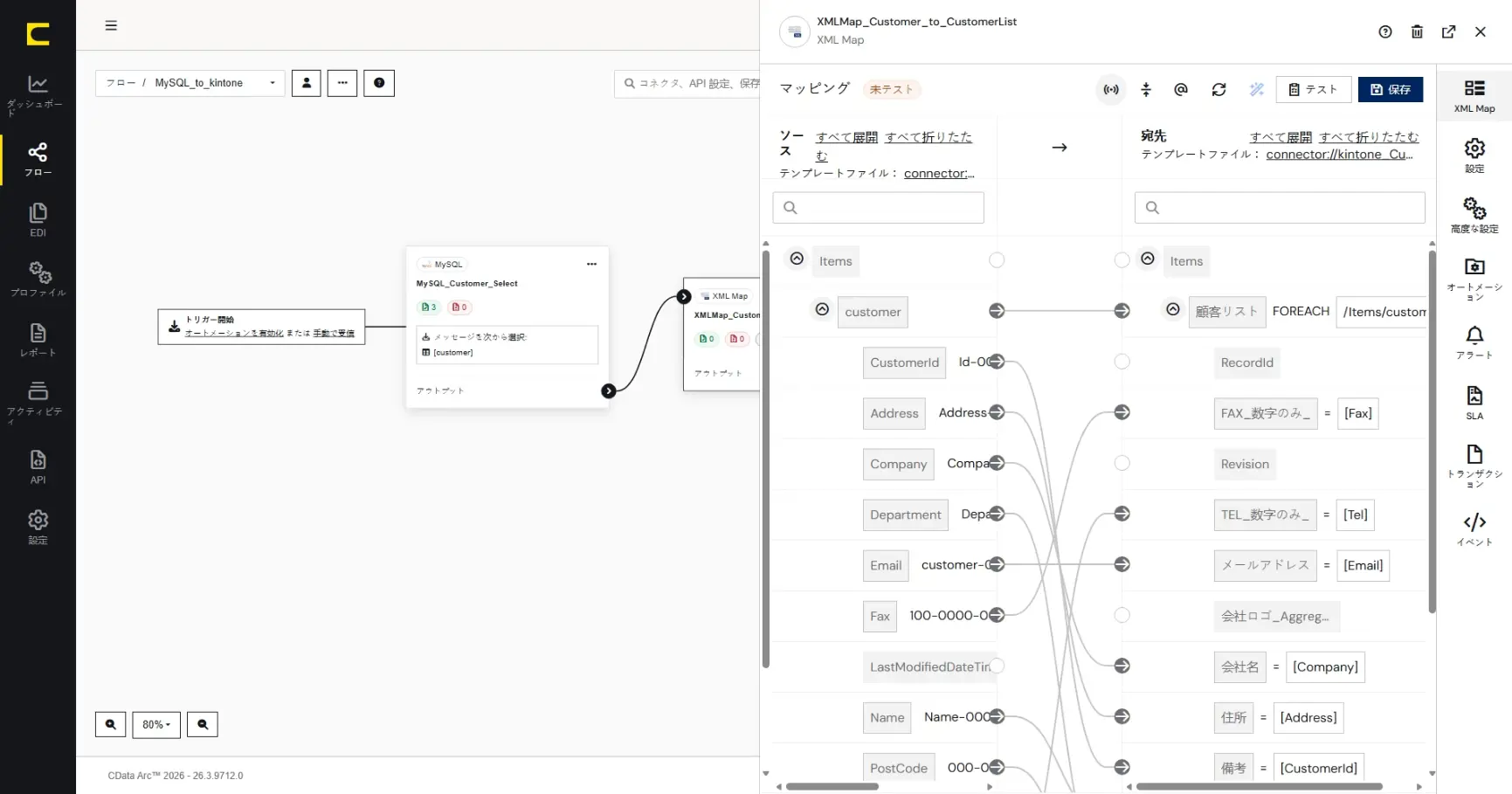Click the destination すべて展開 link
This screenshot has width=1512, height=794.
coord(1281,137)
